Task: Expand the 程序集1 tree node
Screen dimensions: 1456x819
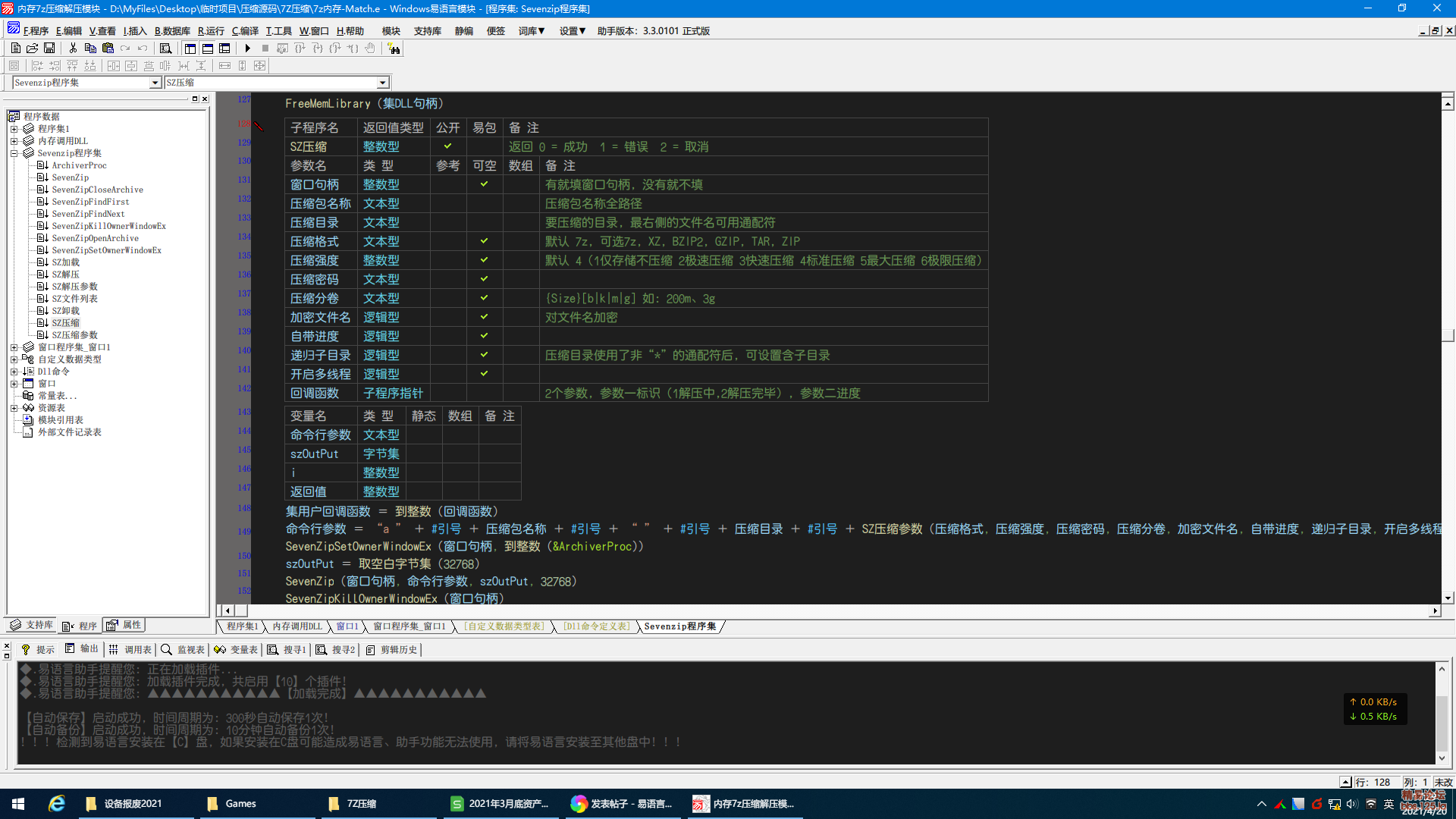Action: pos(14,129)
